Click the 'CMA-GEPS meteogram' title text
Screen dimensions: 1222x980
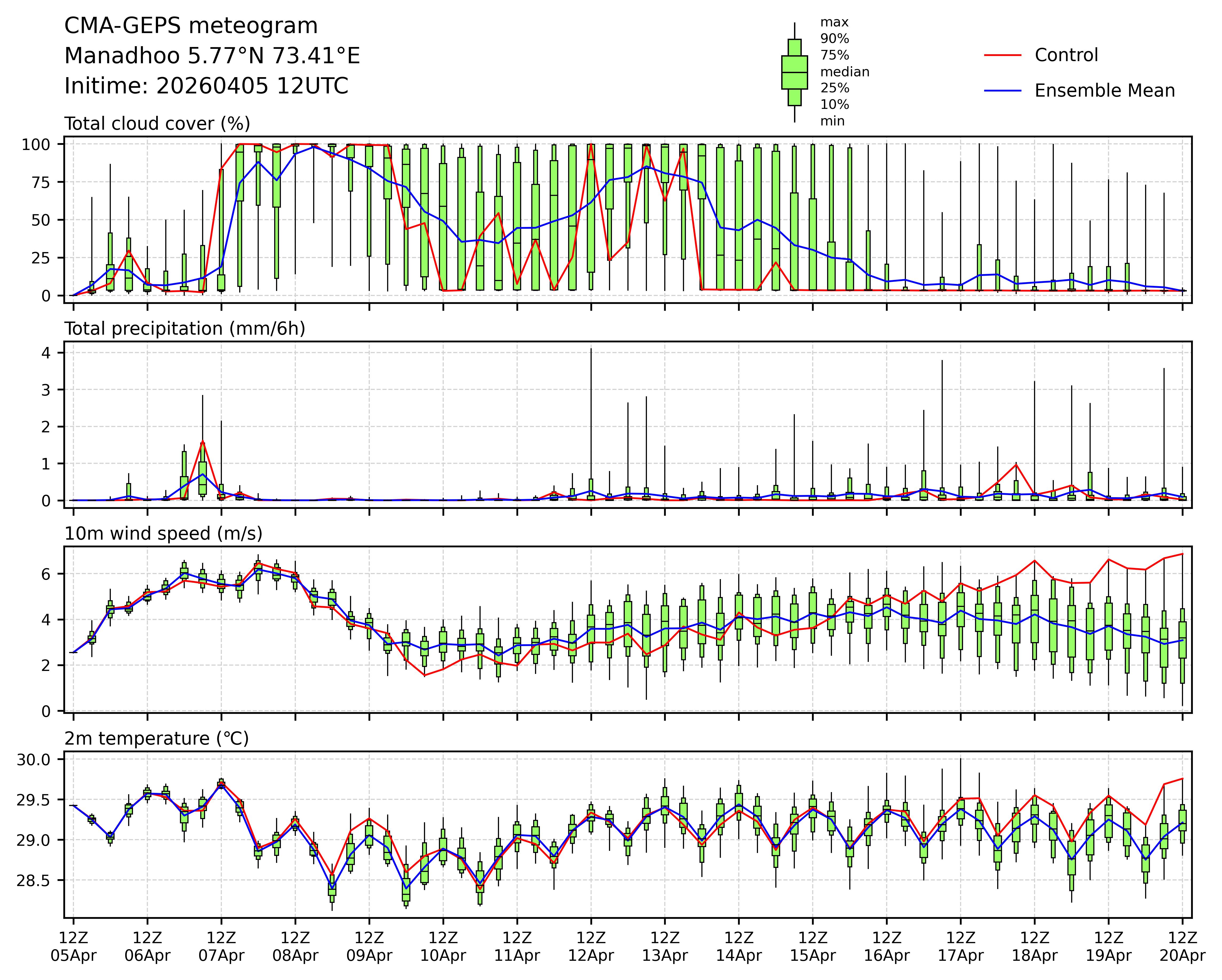(191, 26)
